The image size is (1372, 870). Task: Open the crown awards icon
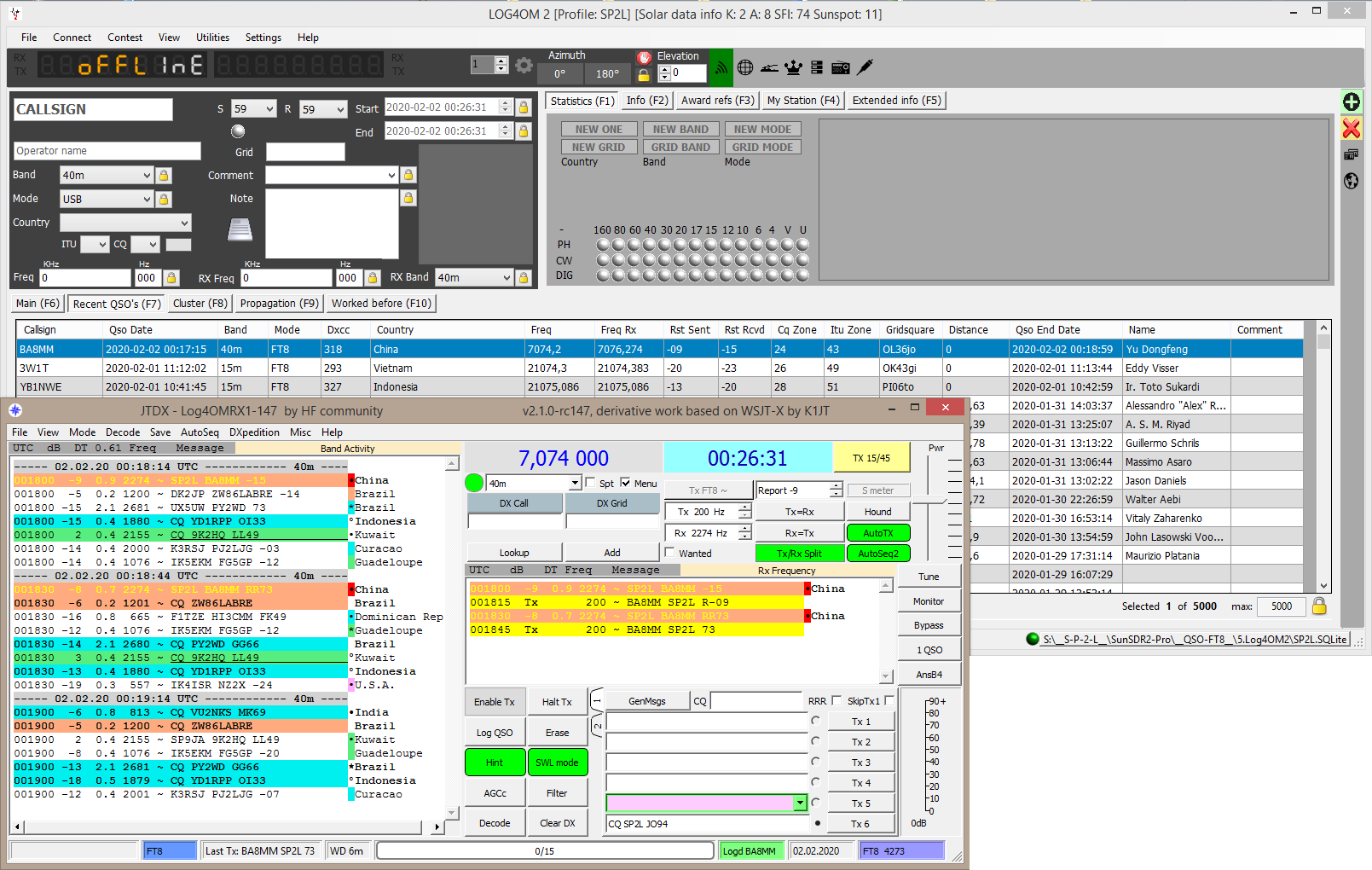tap(793, 67)
